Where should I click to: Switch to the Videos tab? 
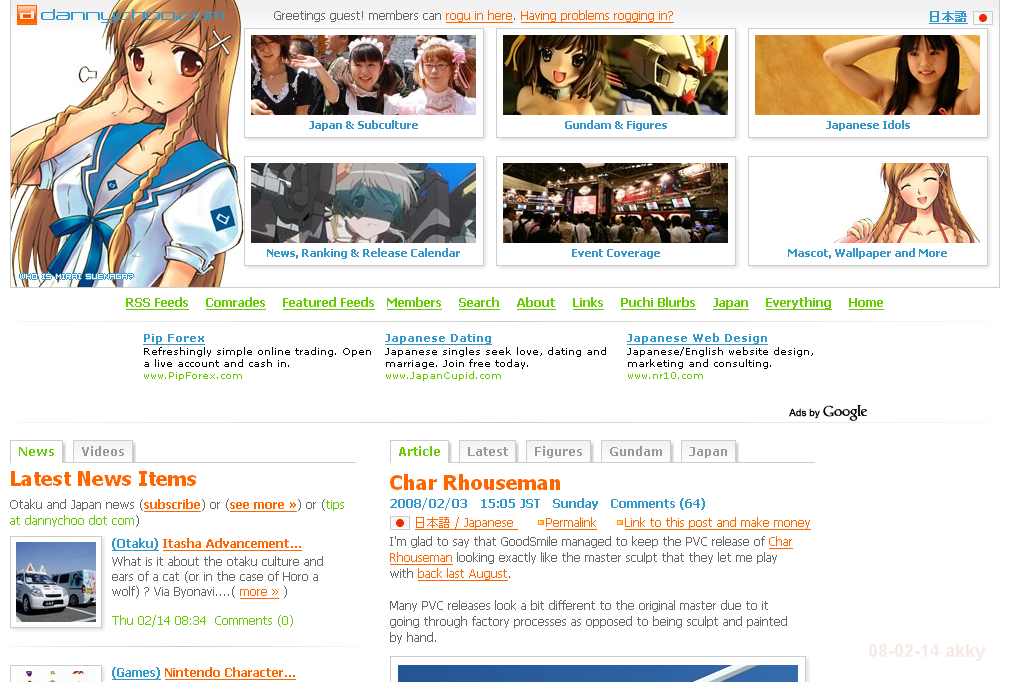point(103,452)
